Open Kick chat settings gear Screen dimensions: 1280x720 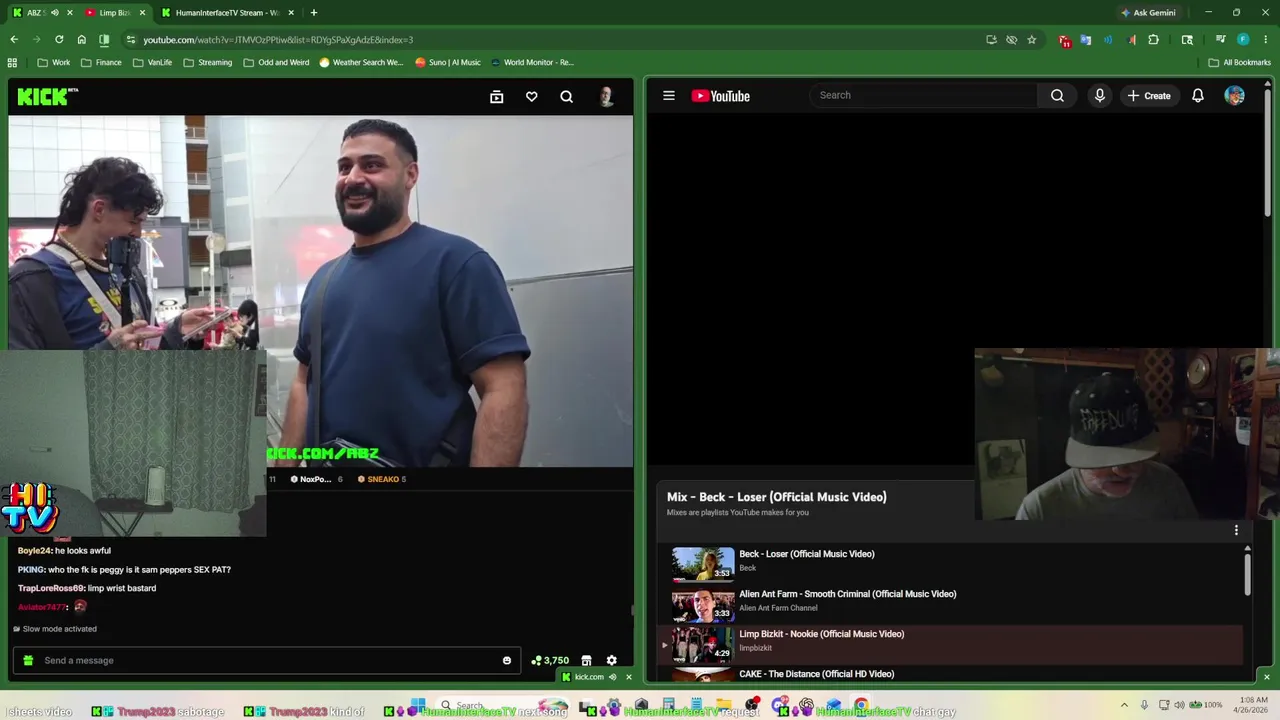click(611, 661)
